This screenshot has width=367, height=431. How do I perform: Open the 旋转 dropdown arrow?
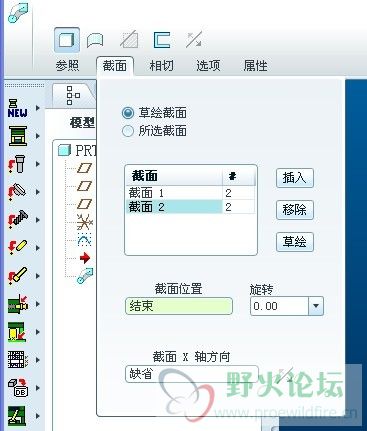pyautogui.click(x=316, y=306)
